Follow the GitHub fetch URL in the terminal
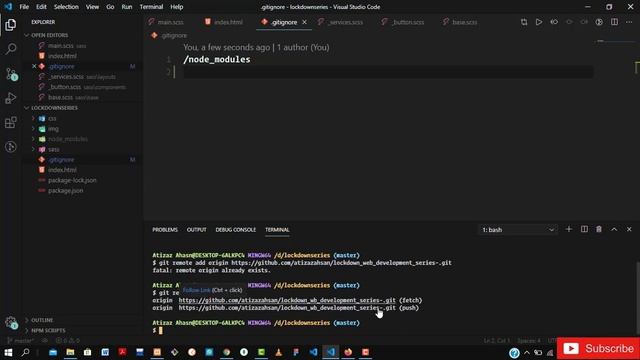640x360 pixels. click(287, 300)
